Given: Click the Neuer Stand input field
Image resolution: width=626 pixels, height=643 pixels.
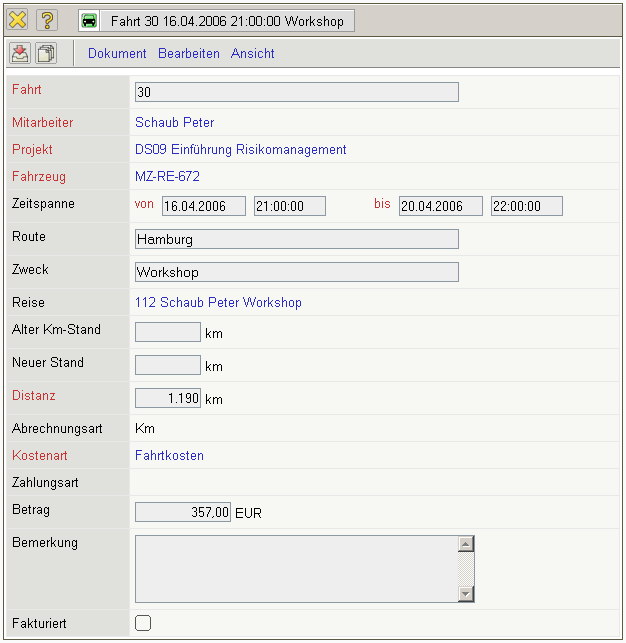Looking at the screenshot, I should 168,365.
